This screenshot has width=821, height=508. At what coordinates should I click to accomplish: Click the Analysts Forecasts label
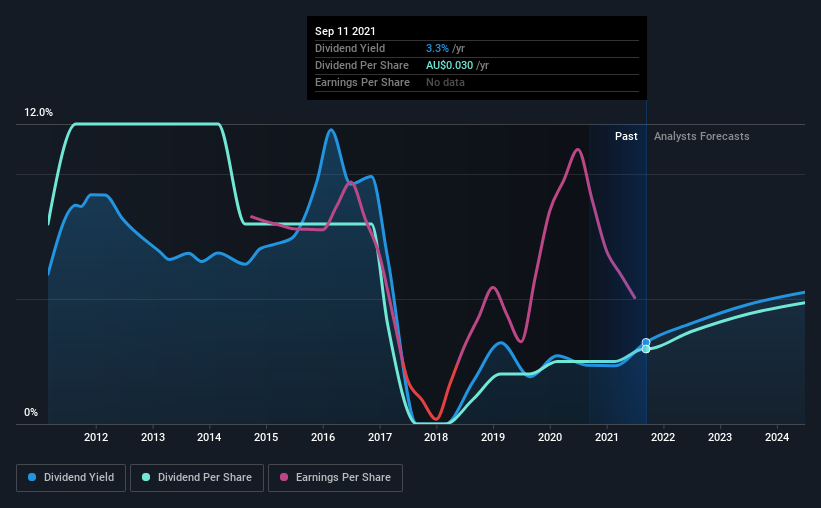coord(702,136)
